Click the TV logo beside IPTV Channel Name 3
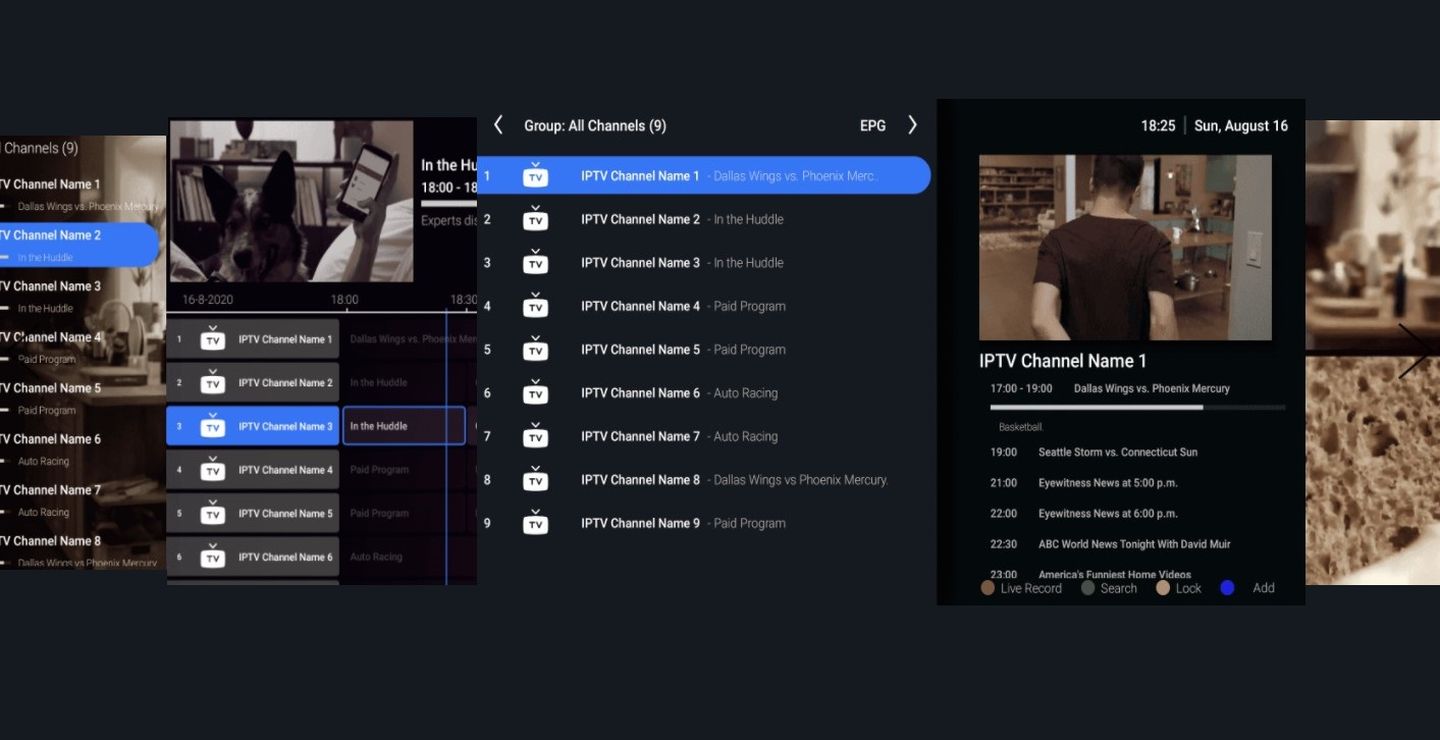The height and width of the screenshot is (740, 1440). point(536,262)
